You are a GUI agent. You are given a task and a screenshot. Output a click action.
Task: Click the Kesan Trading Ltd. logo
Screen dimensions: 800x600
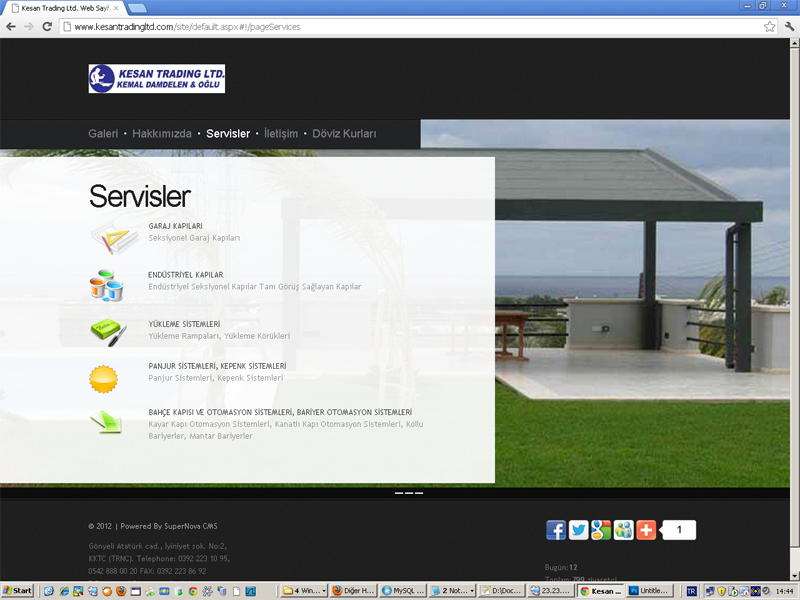[157, 79]
